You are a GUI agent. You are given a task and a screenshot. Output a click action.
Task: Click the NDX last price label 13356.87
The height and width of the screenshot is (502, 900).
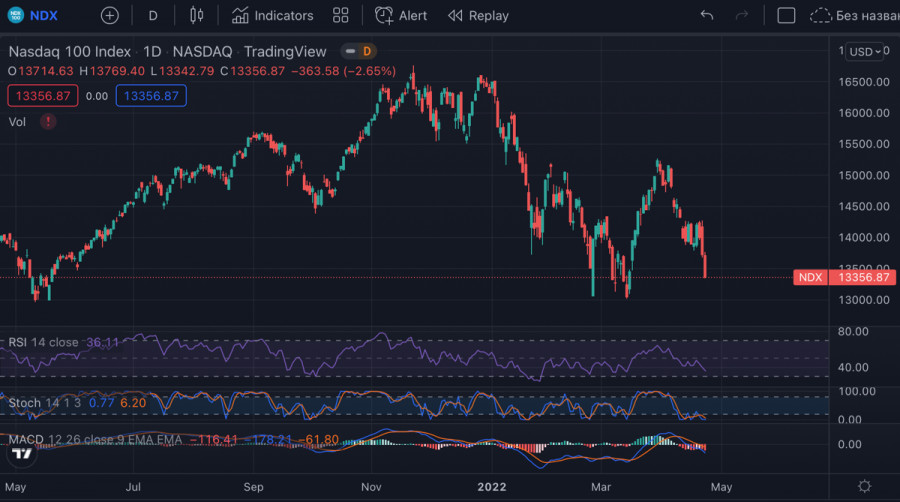[844, 278]
